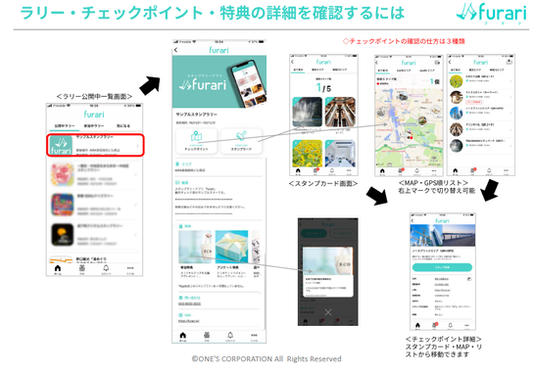Tap the back arrow on the rally detail screen
The width and height of the screenshot is (535, 371).
[x=176, y=50]
